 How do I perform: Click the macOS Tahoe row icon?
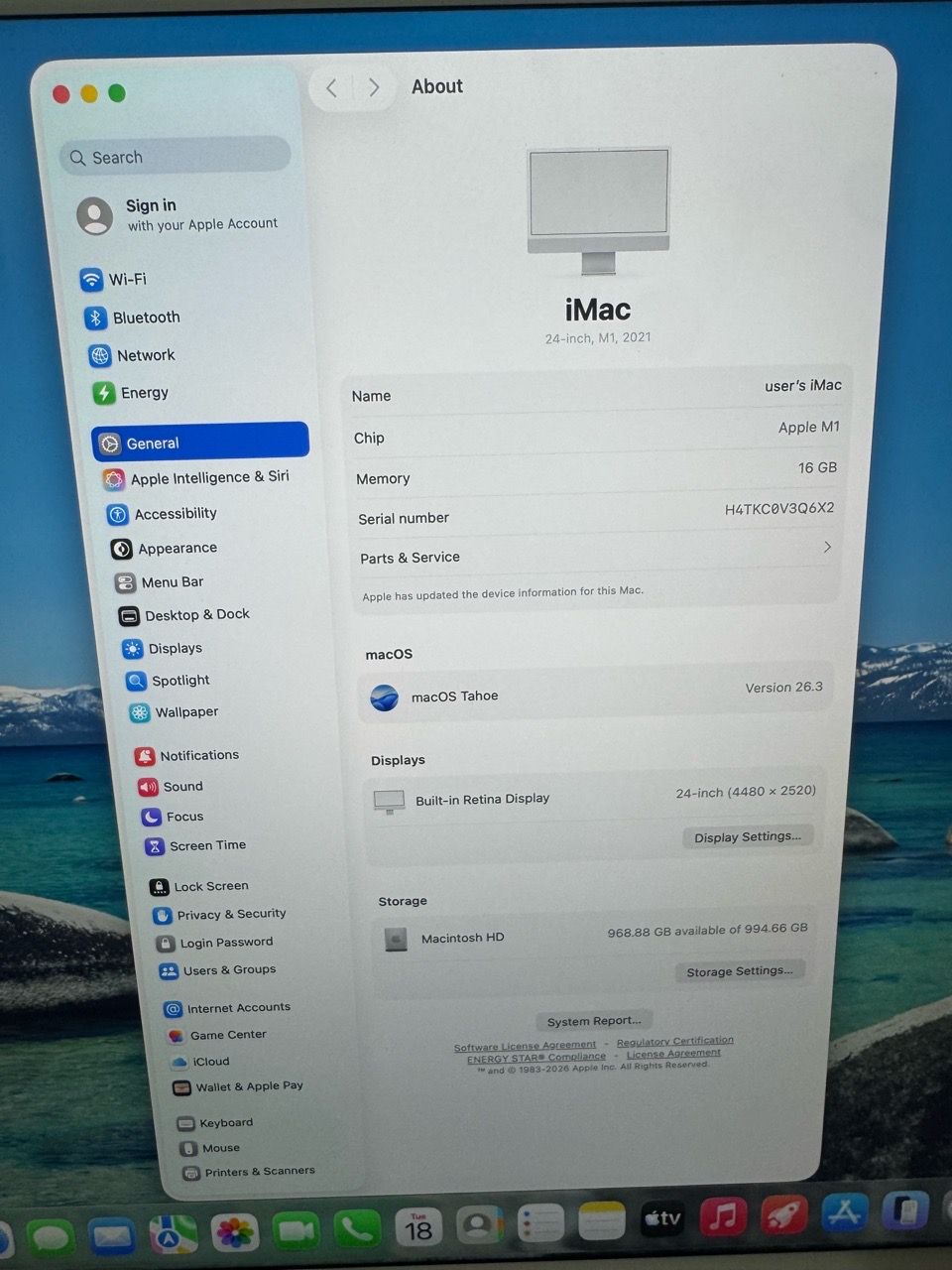(x=384, y=698)
